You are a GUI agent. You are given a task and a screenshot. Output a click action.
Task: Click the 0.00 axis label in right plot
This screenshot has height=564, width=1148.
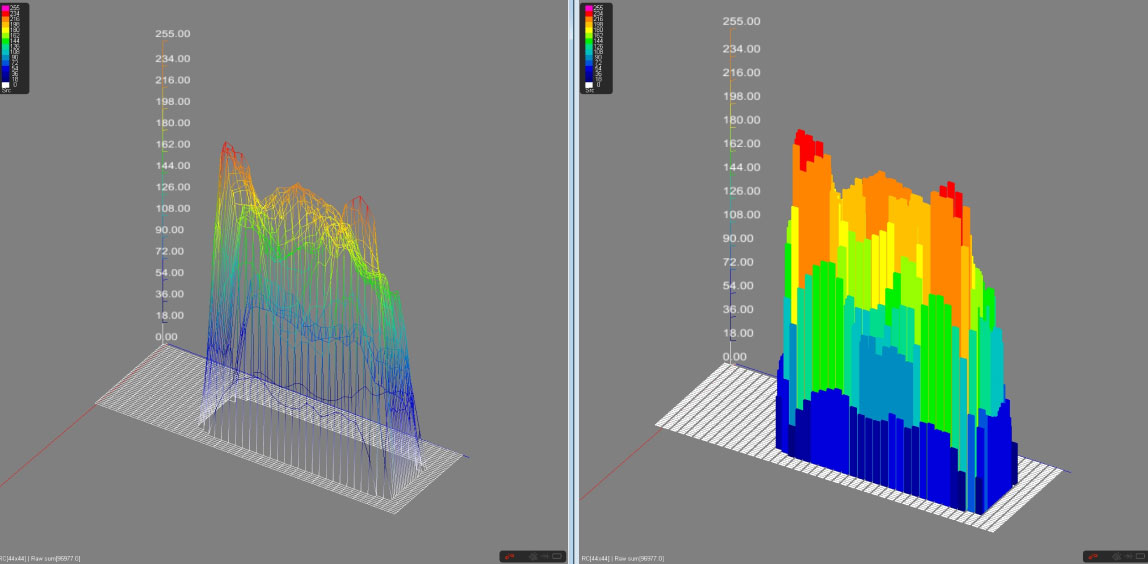(734, 356)
